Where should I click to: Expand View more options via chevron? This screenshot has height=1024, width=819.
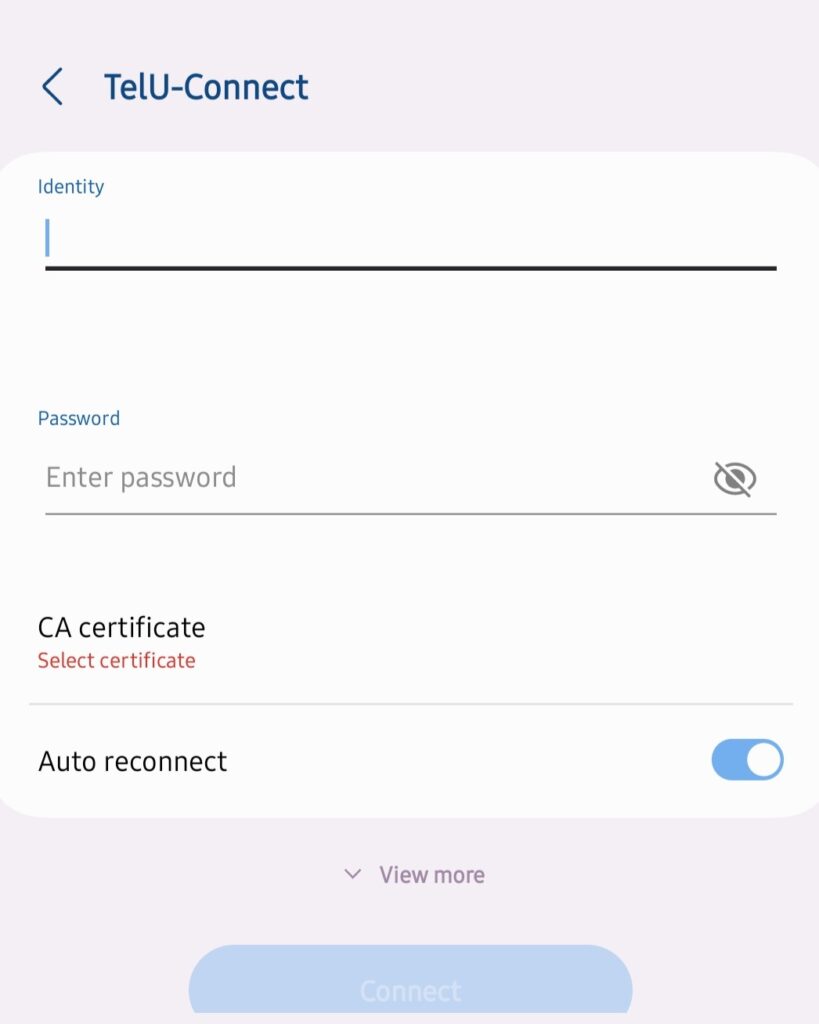[353, 874]
